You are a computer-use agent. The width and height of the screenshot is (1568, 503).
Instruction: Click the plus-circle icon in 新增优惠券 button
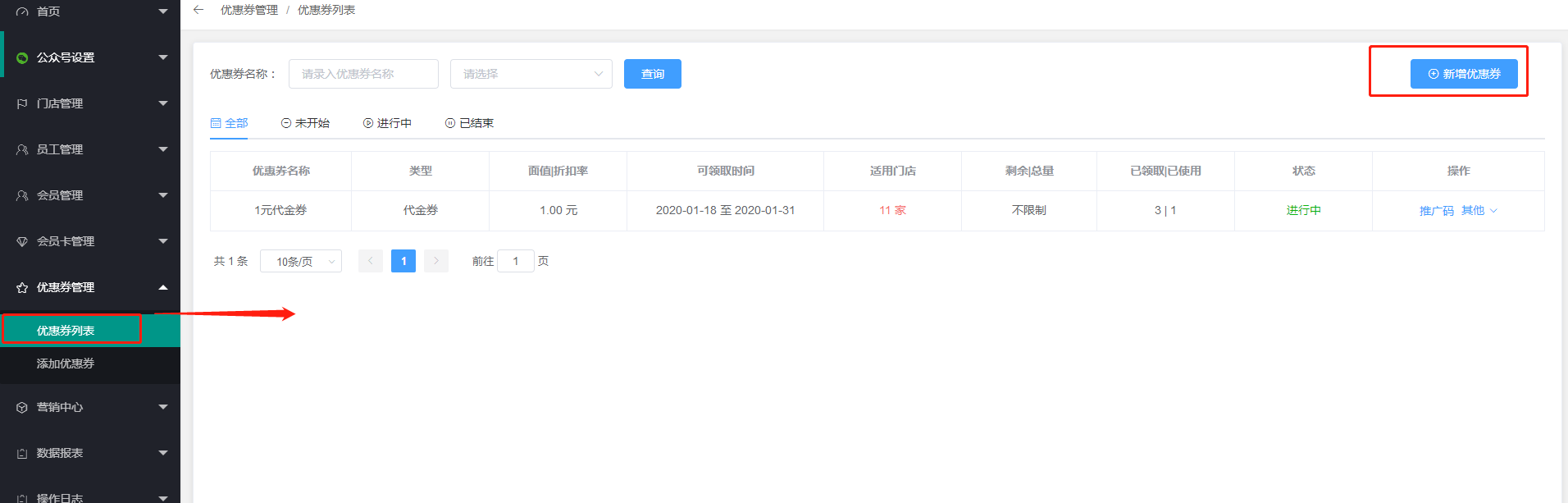(1434, 74)
